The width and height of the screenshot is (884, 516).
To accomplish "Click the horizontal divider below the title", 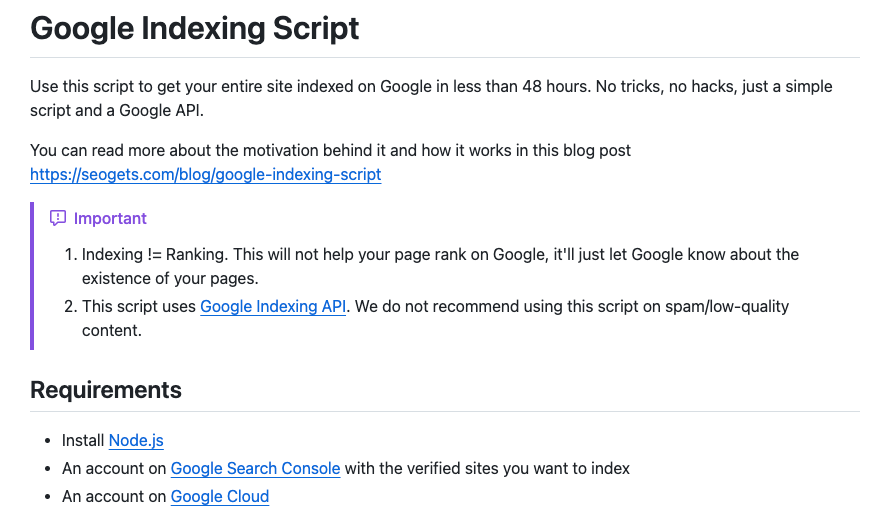I will 445,57.
